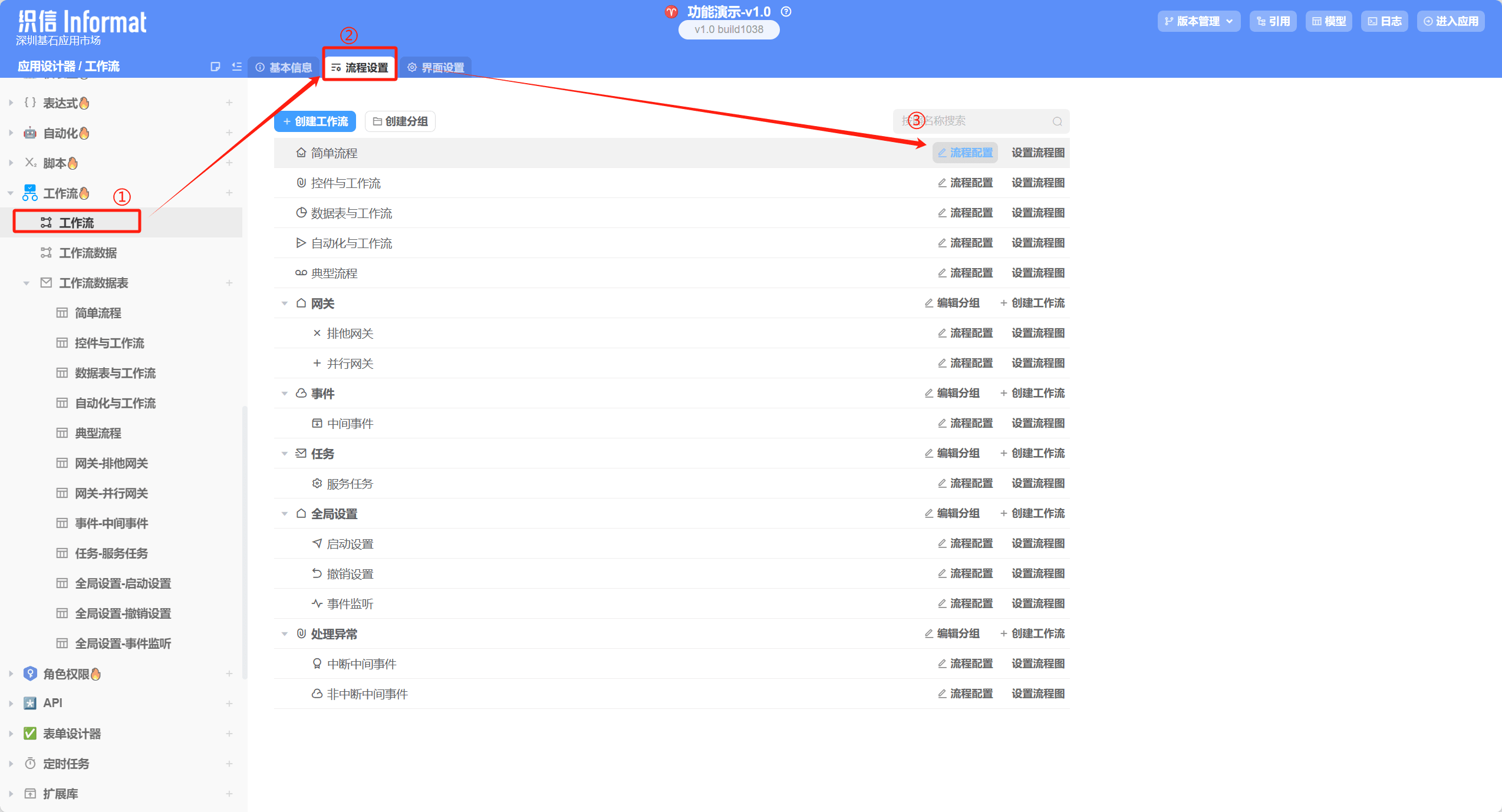Click the 创建工作流 blue button

tap(315, 121)
